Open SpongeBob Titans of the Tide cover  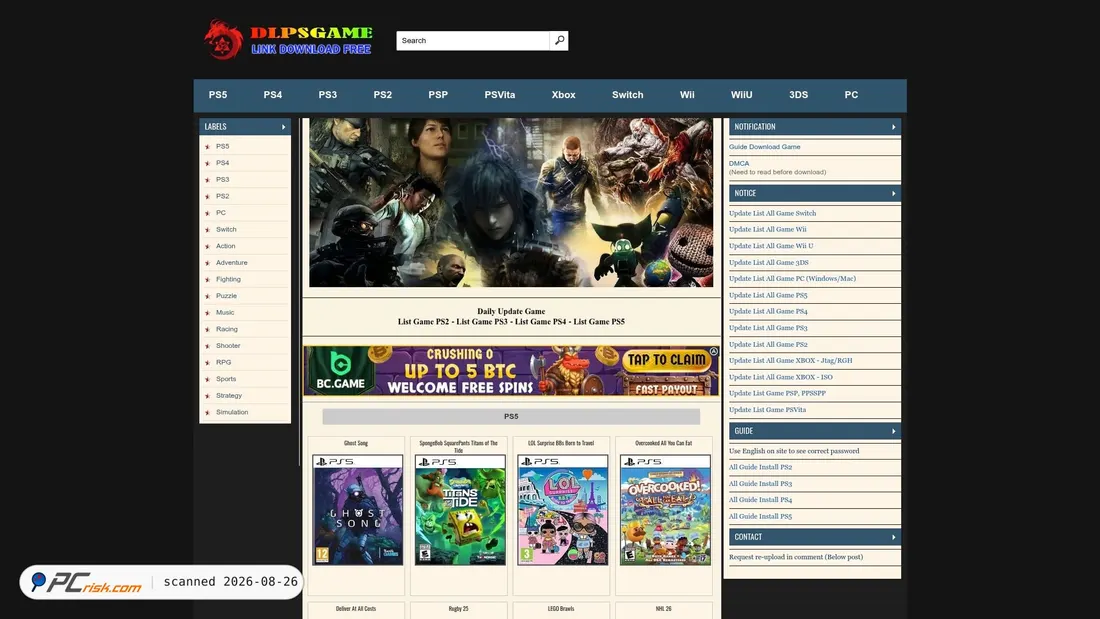[x=460, y=510]
